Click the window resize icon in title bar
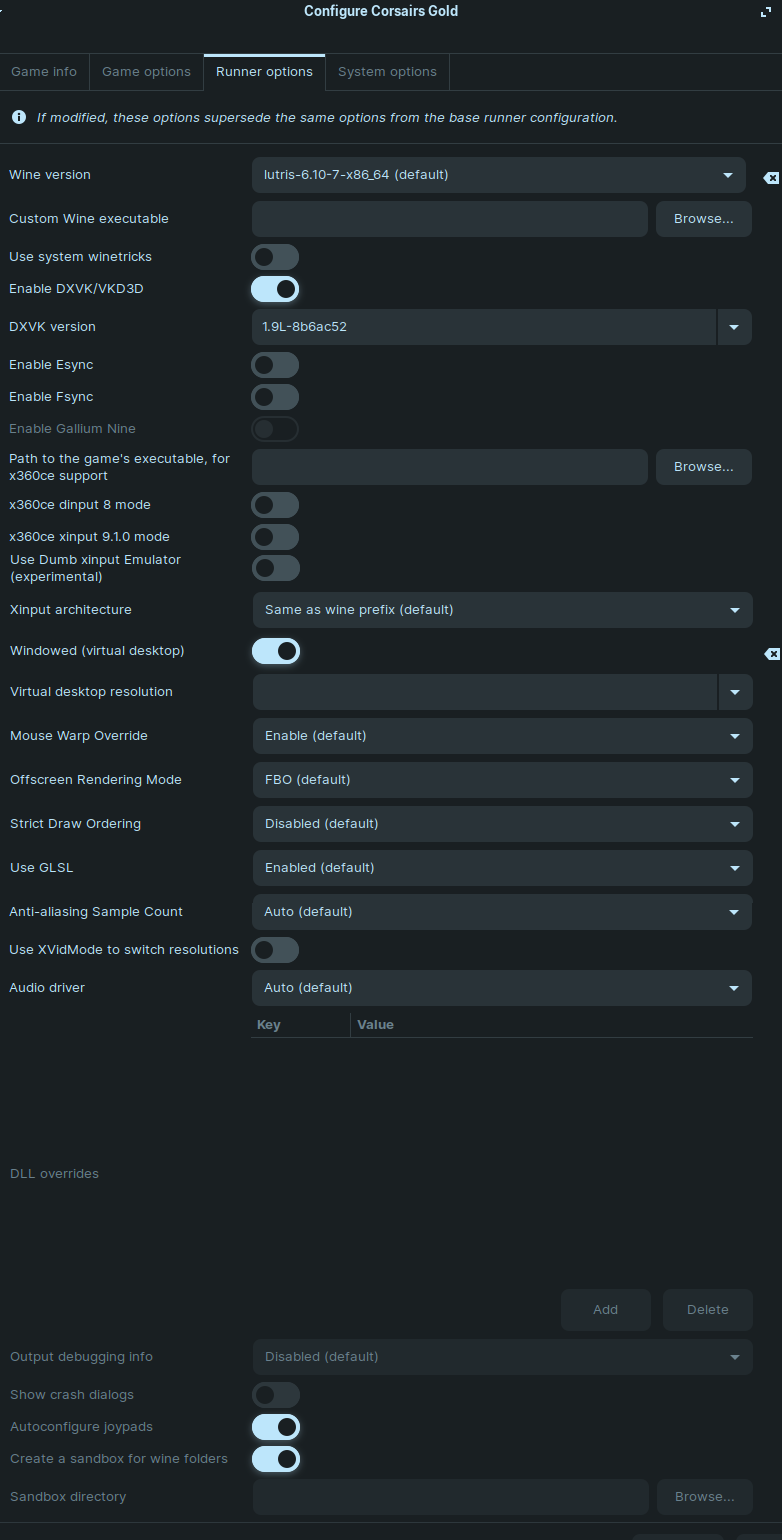782x1540 pixels. pyautogui.click(x=766, y=13)
